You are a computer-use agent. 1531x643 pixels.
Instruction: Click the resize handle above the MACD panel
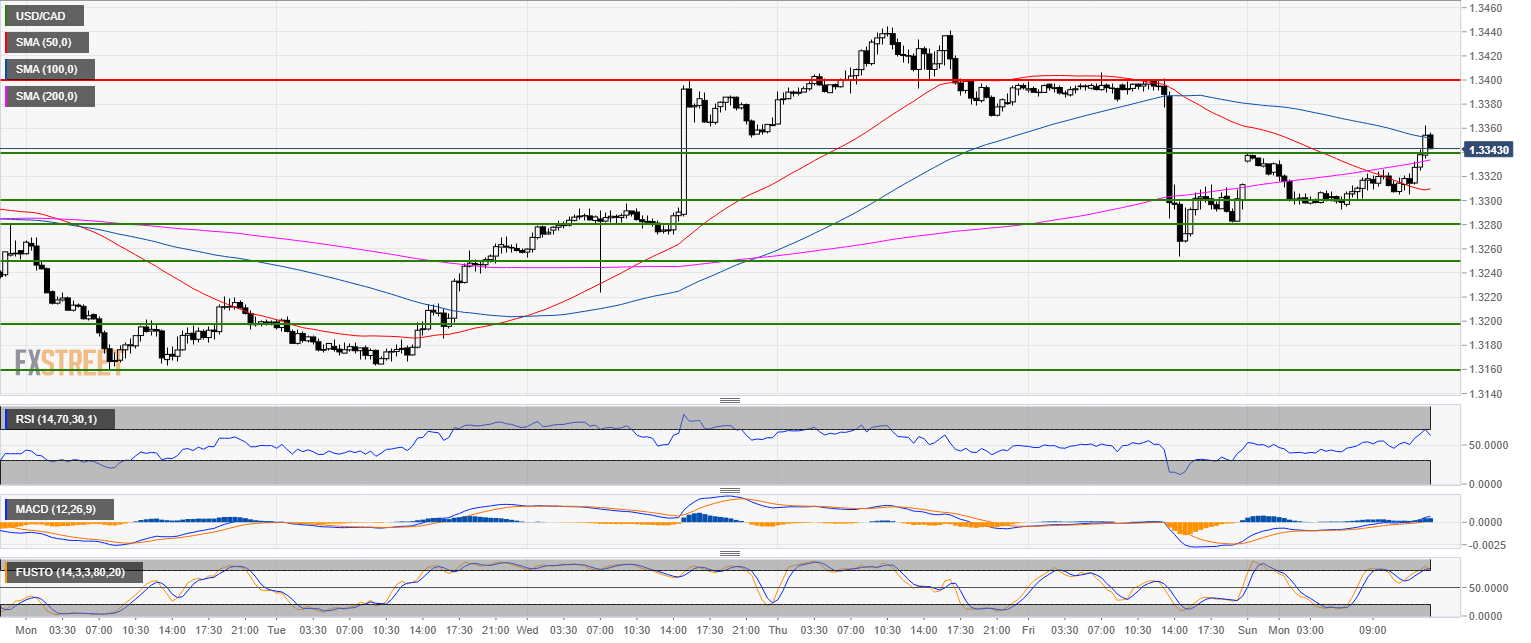click(729, 491)
